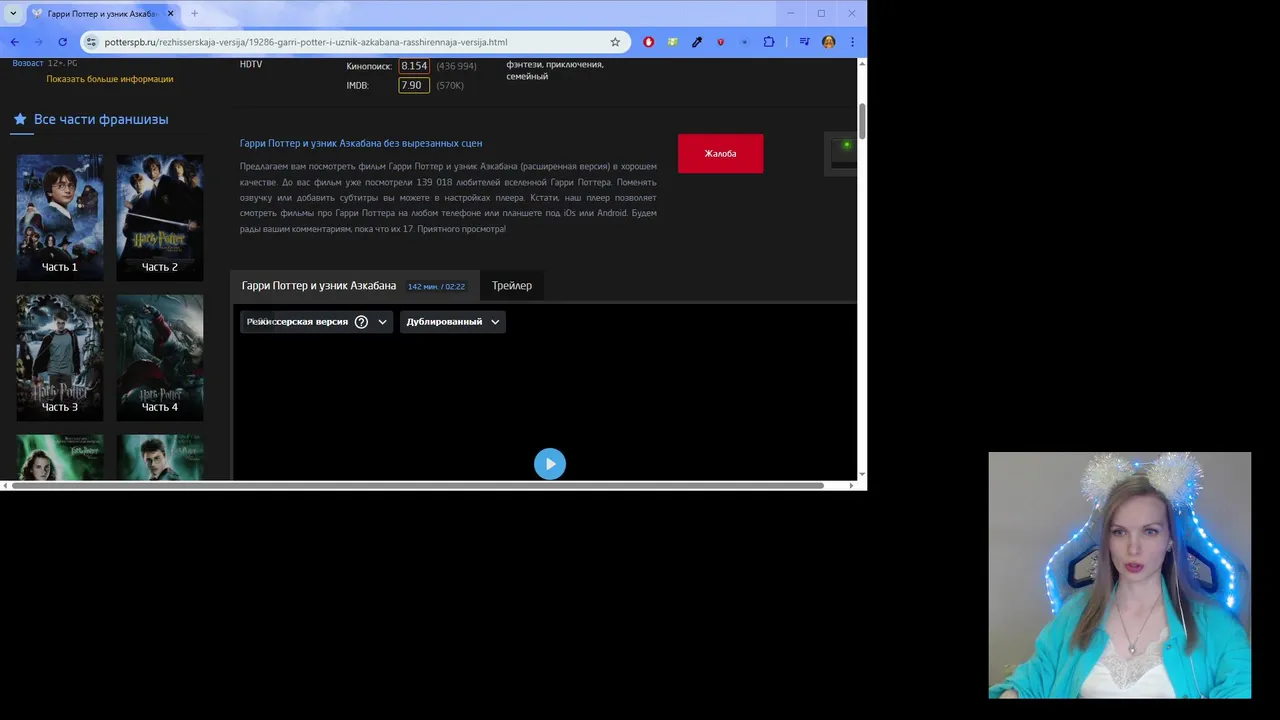The height and width of the screenshot is (720, 1280).
Task: Bookmark this page with the star icon
Action: [615, 42]
